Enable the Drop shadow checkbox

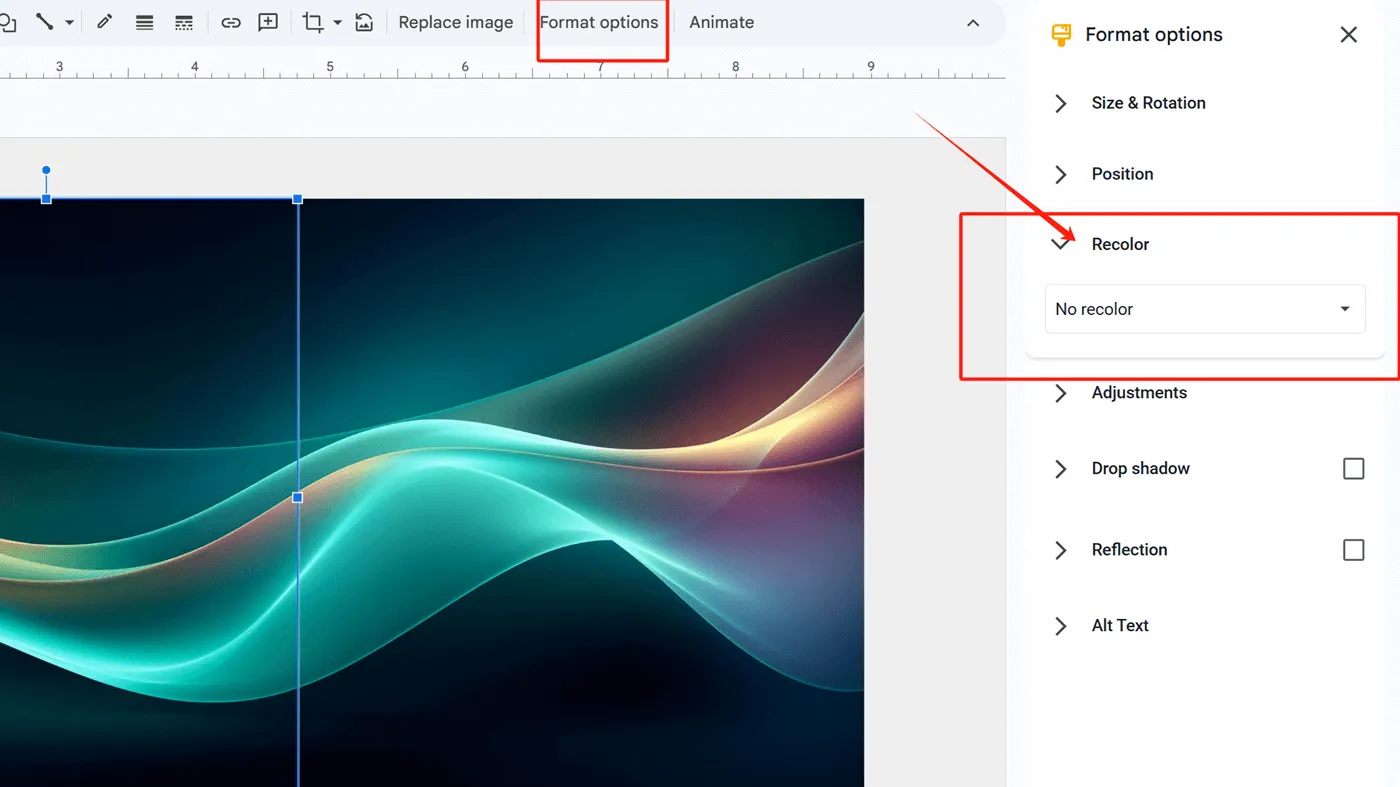pos(1353,469)
